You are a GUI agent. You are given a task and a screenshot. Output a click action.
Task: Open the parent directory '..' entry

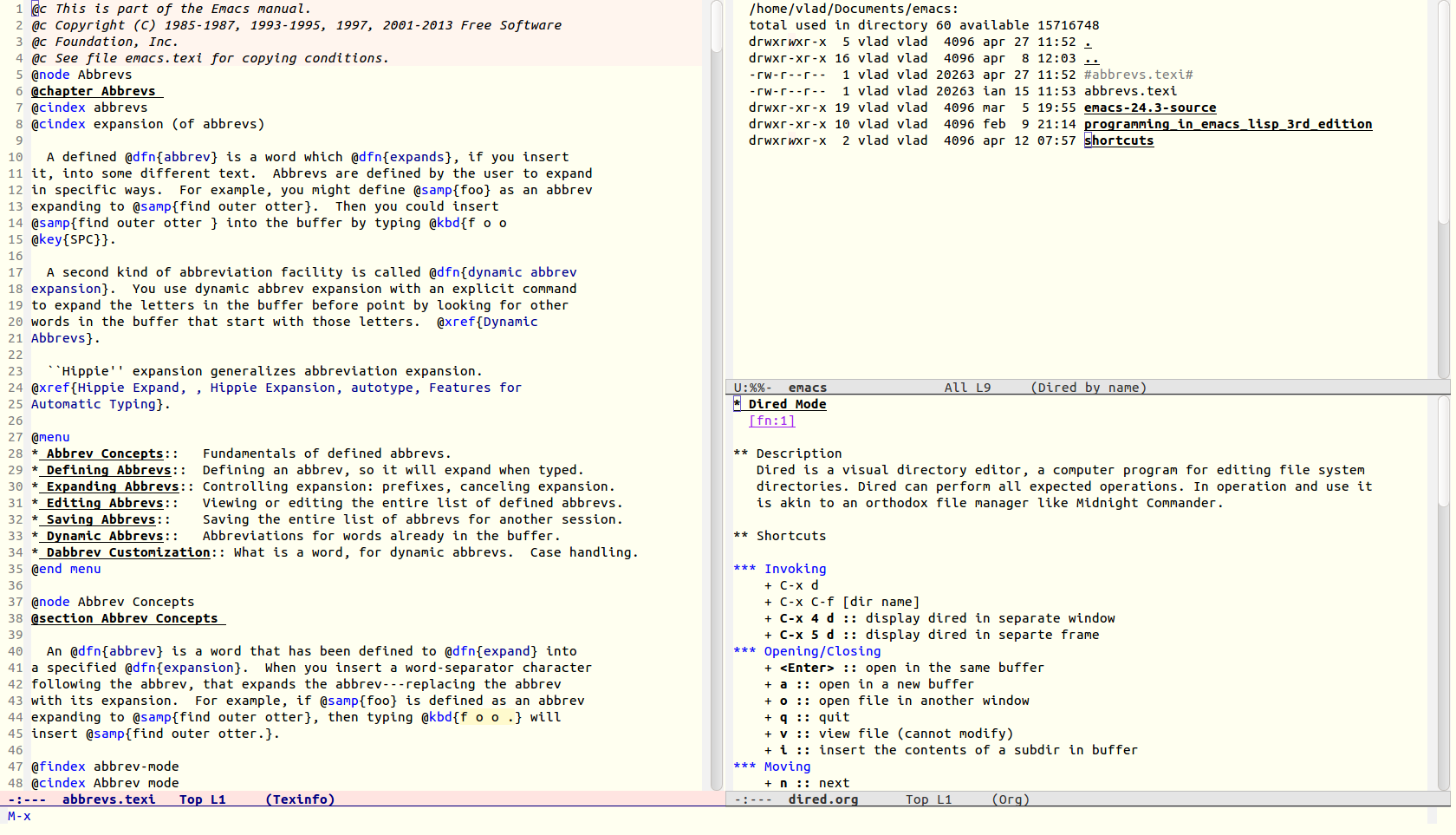(1091, 58)
